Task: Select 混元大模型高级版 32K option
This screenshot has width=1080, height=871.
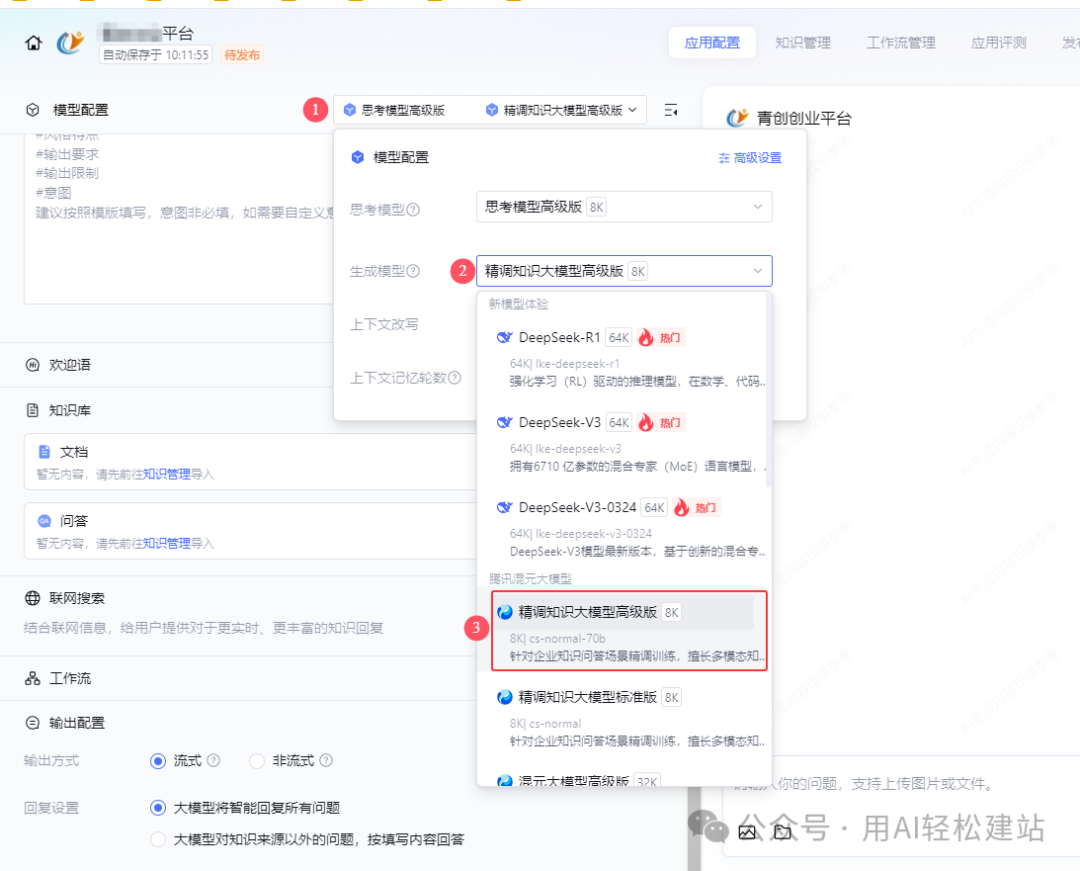Action: click(623, 780)
